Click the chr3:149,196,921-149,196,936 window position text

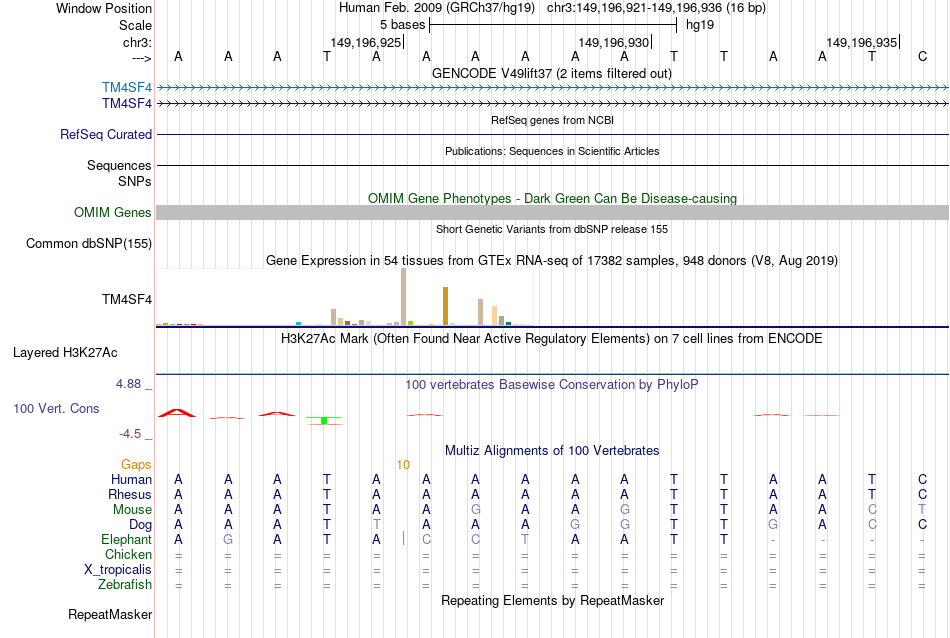[x=656, y=8]
